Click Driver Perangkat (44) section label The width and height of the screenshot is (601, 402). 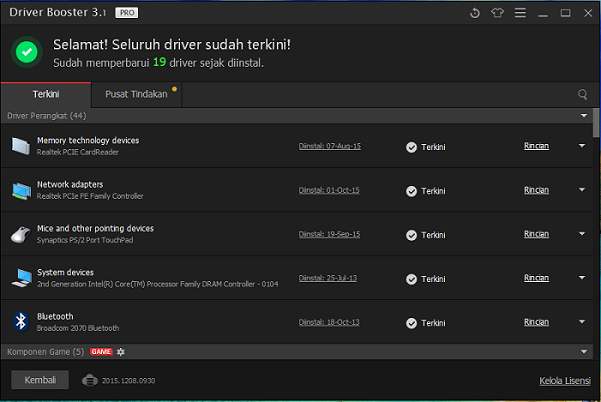pyautogui.click(x=46, y=116)
